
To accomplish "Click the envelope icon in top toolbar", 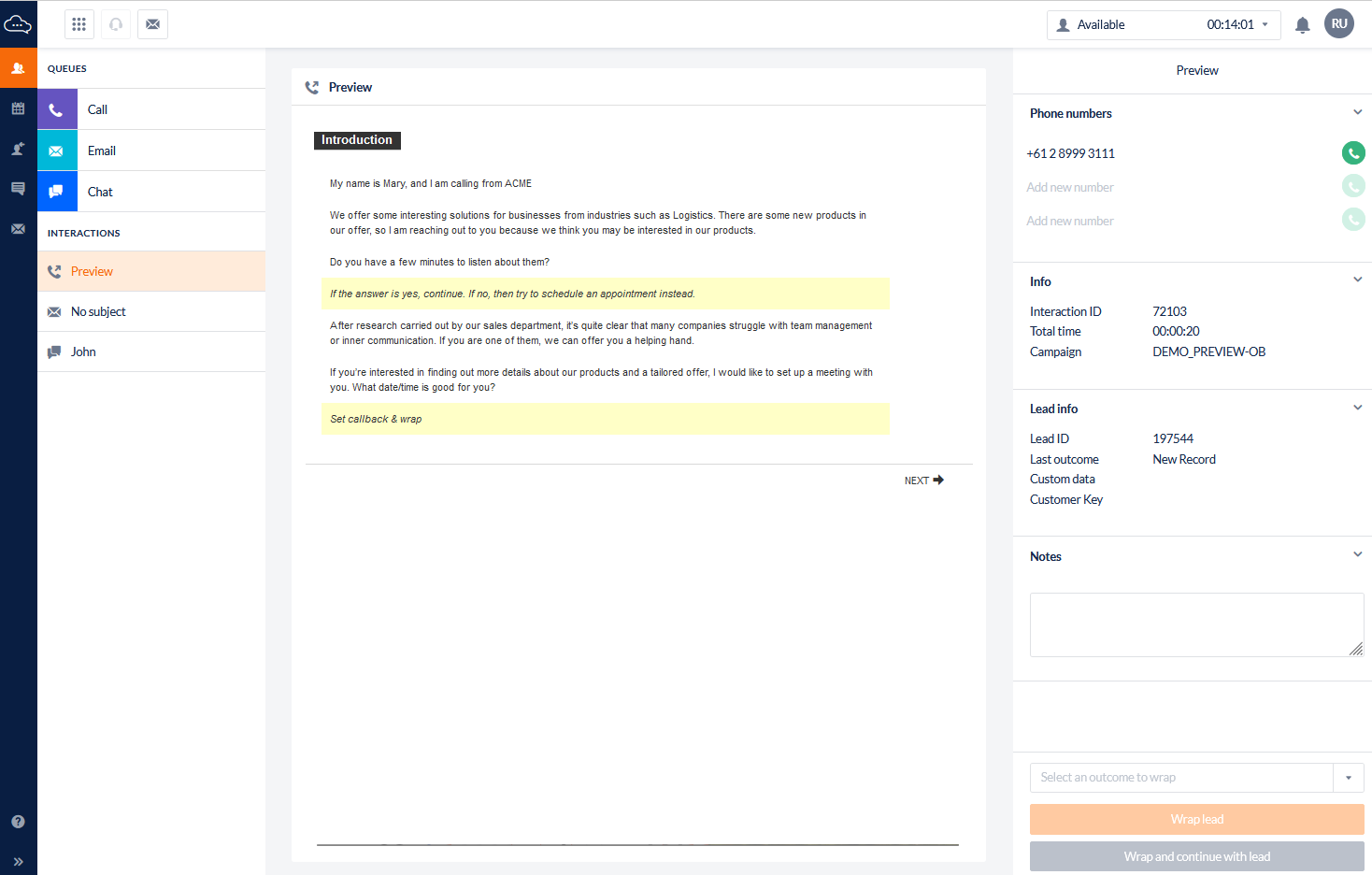I will [x=152, y=24].
